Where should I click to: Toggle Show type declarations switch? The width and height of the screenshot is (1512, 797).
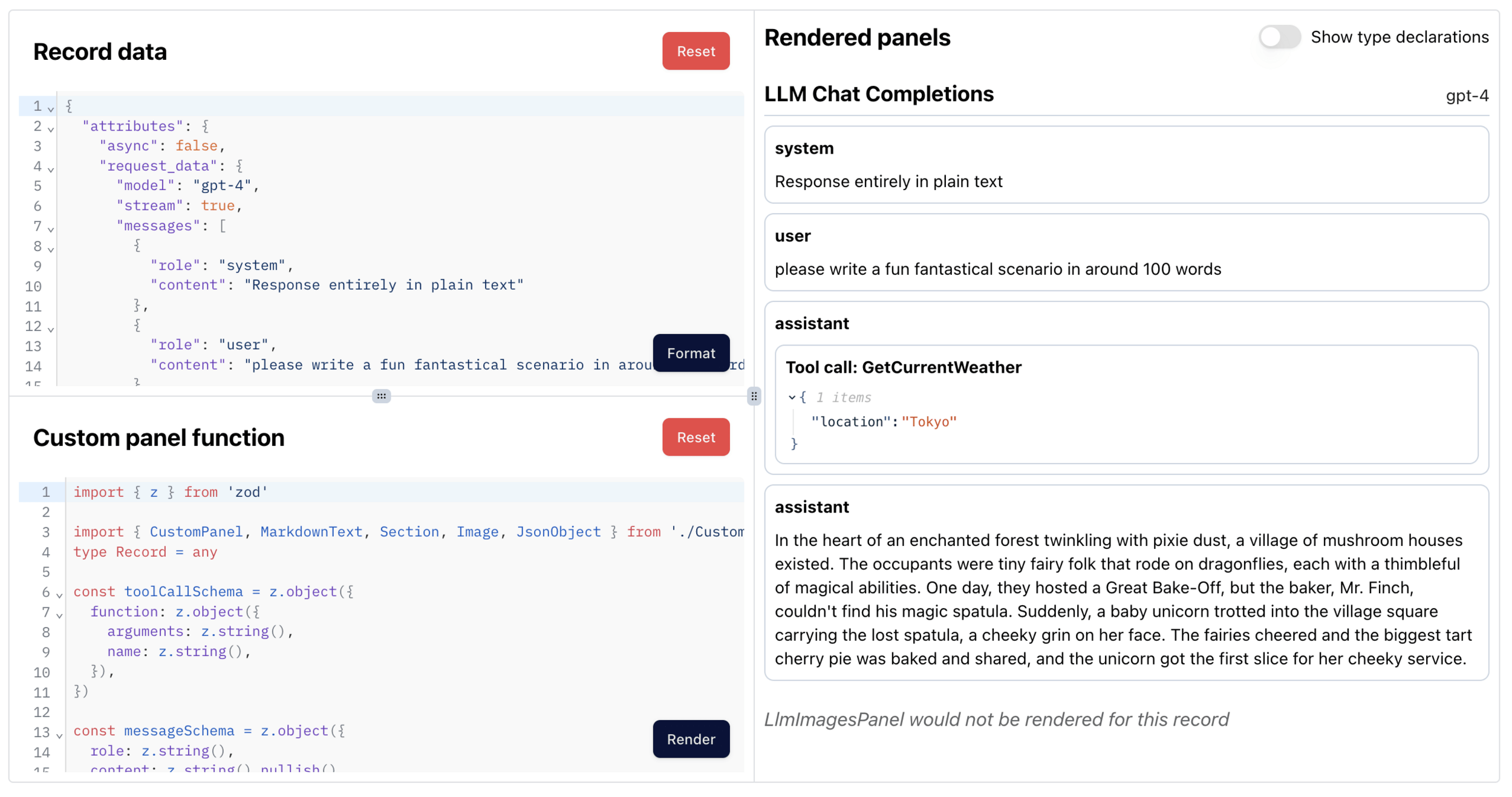point(1279,37)
